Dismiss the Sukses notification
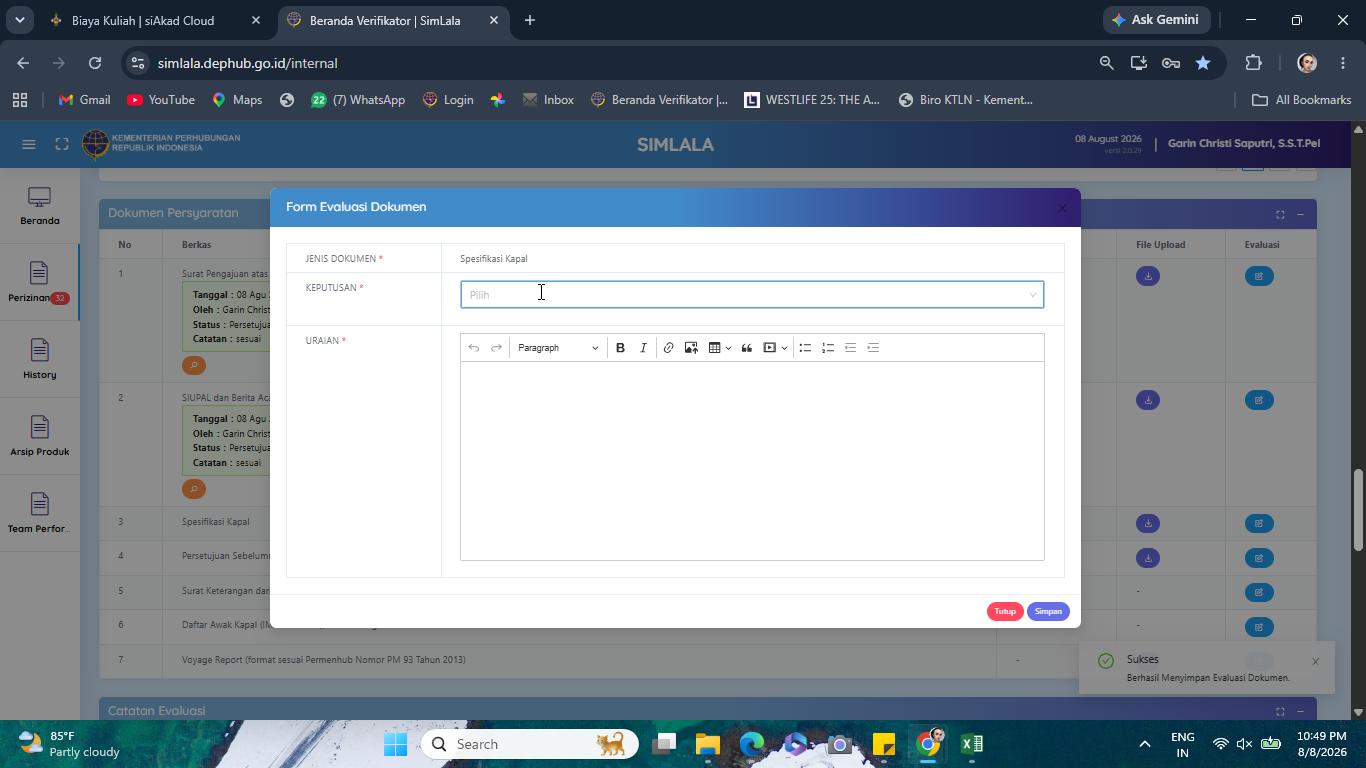This screenshot has height=768, width=1366. 1315,661
